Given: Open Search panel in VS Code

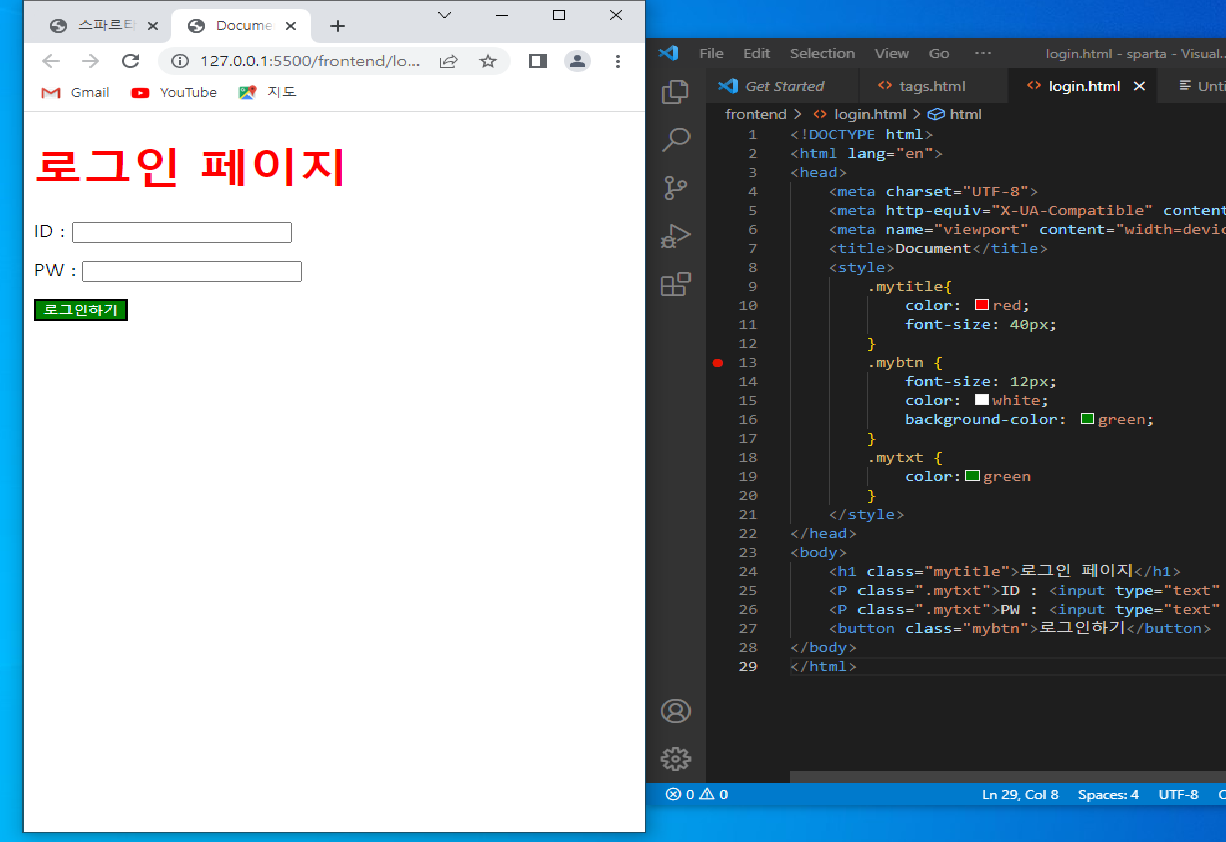Looking at the screenshot, I should click(675, 139).
